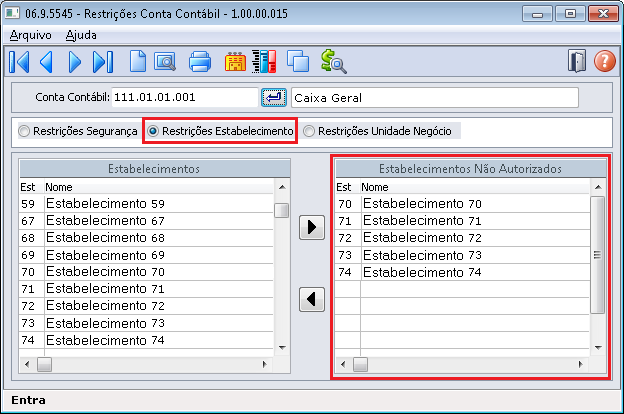Click the exit door icon

[x=577, y=61]
